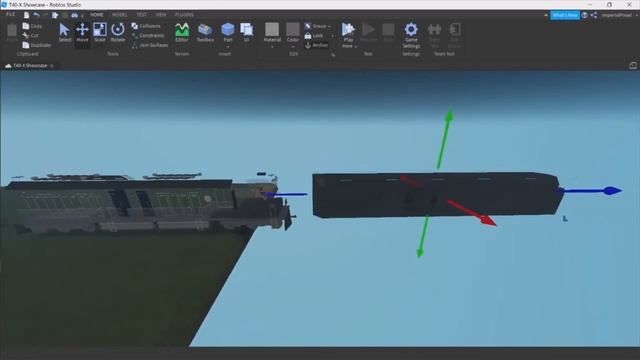Image resolution: width=640 pixels, height=360 pixels.
Task: Switch to the VIEW tab
Action: click(161, 15)
